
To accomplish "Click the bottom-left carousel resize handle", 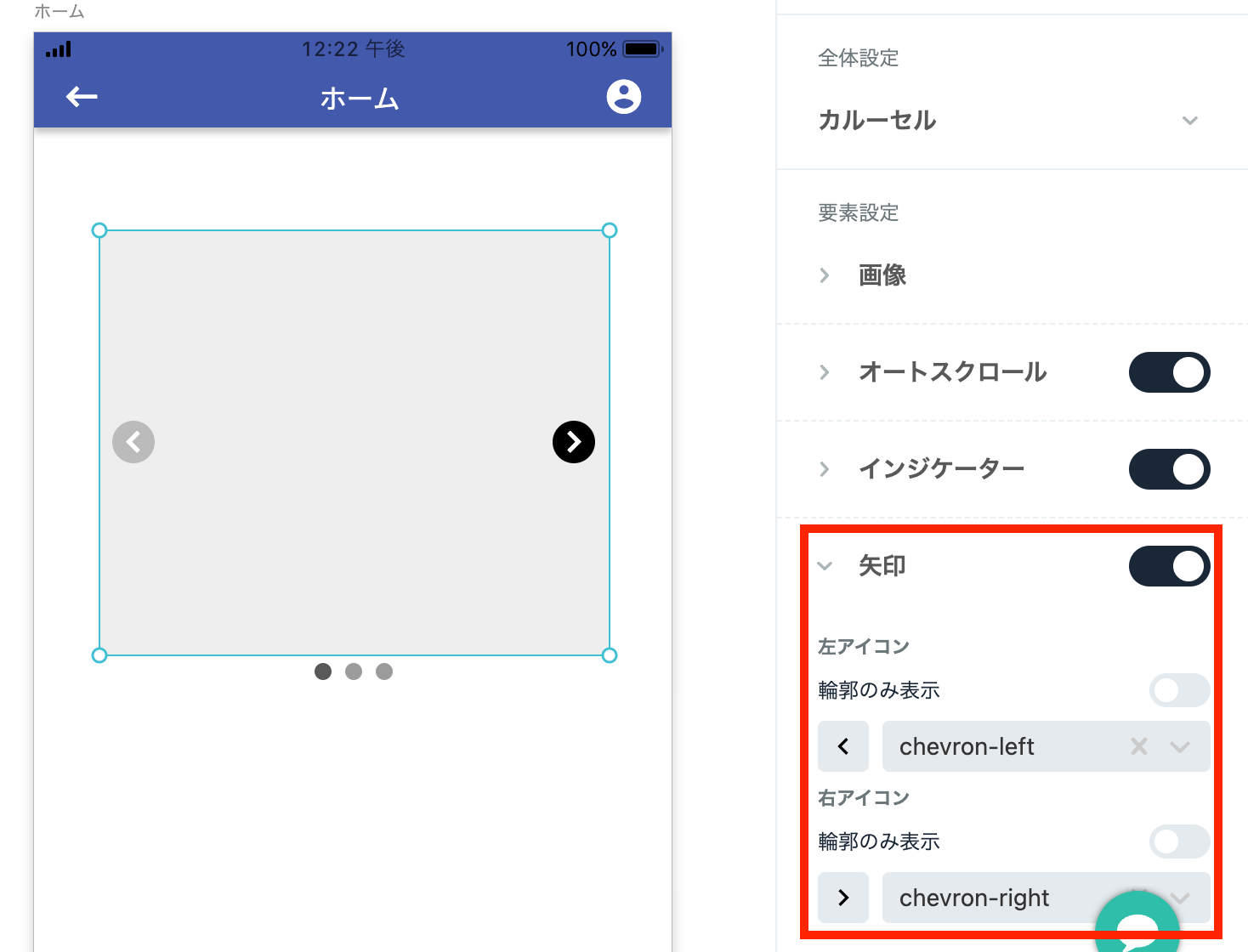I will 99,655.
